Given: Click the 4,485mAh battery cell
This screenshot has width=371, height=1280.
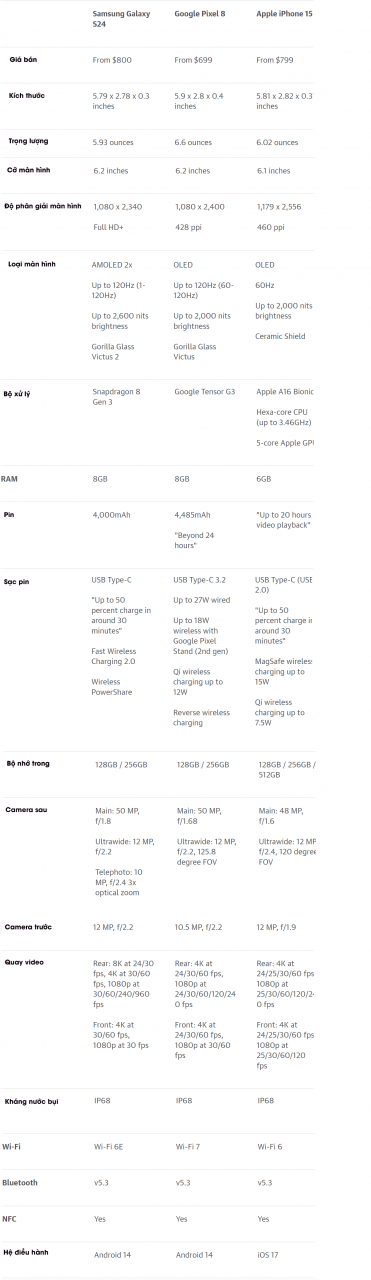Looking at the screenshot, I should click(192, 515).
